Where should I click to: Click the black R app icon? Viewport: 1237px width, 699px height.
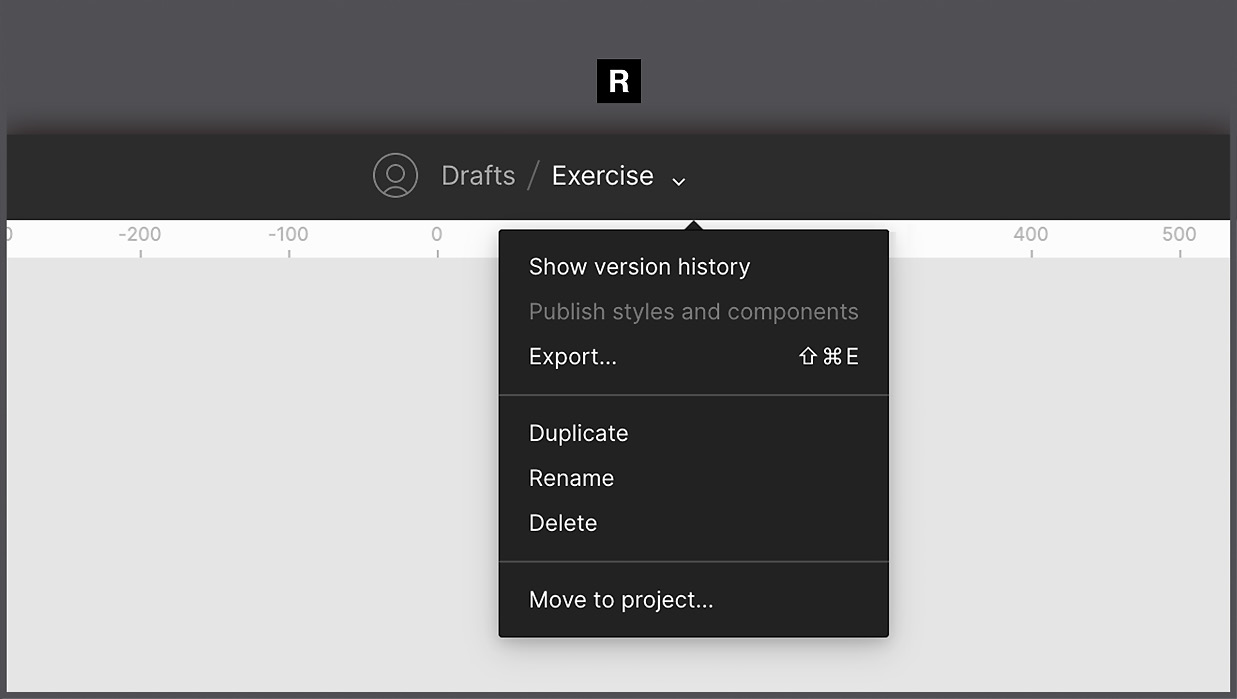tap(618, 81)
